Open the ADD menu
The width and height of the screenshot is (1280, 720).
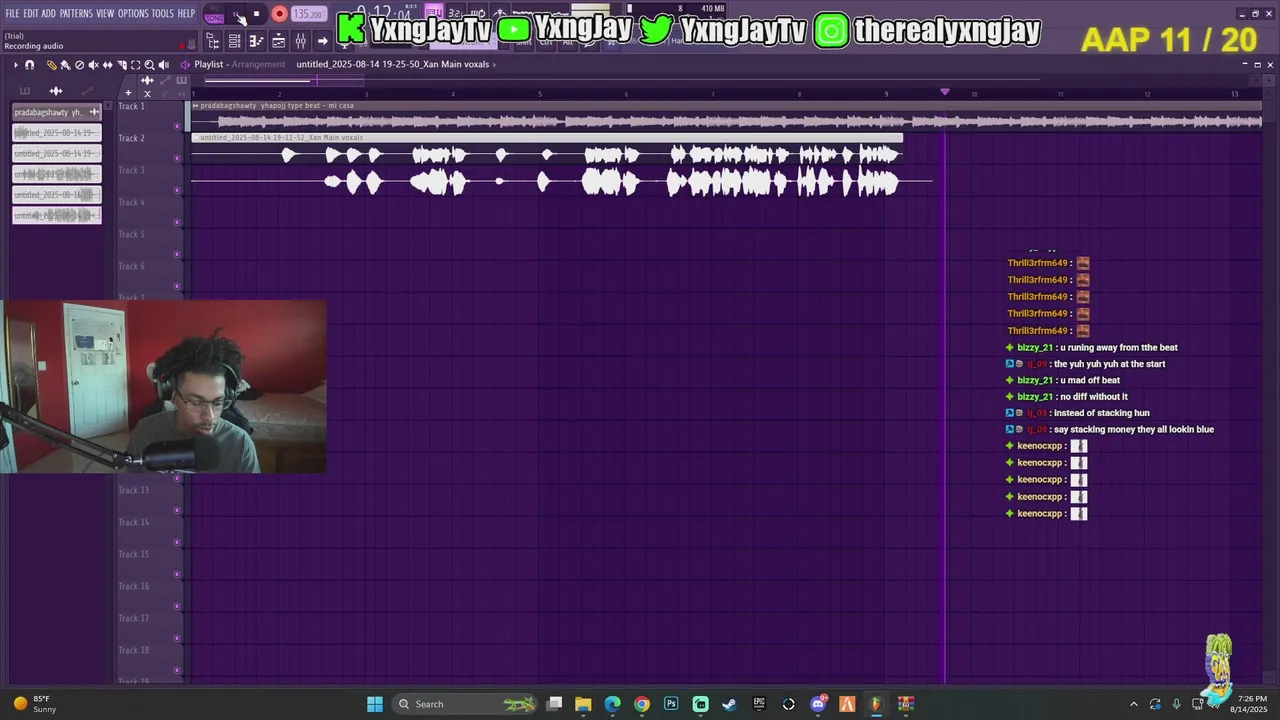[x=48, y=13]
